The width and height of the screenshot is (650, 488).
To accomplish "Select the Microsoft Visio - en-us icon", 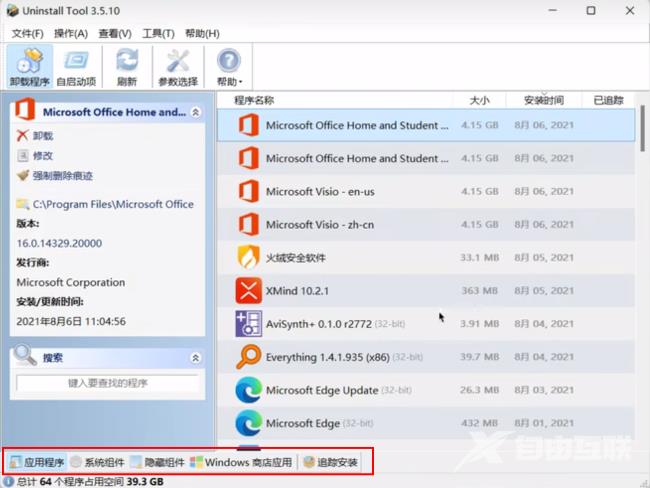I will [249, 191].
